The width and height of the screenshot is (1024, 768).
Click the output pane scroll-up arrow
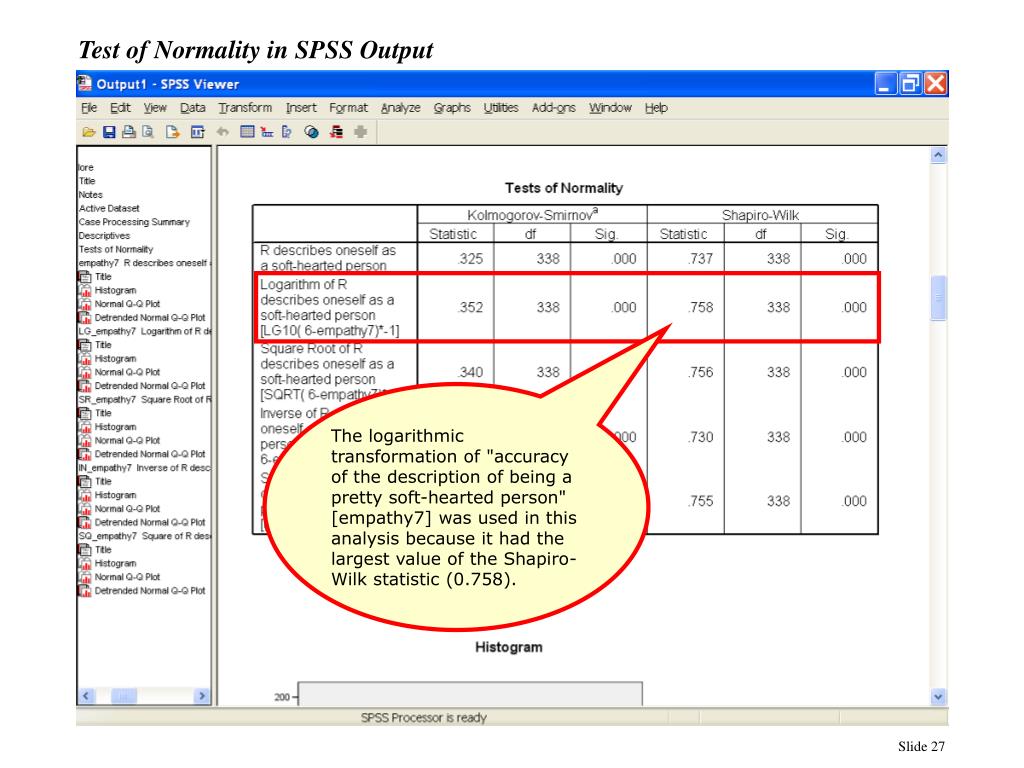pos(938,155)
